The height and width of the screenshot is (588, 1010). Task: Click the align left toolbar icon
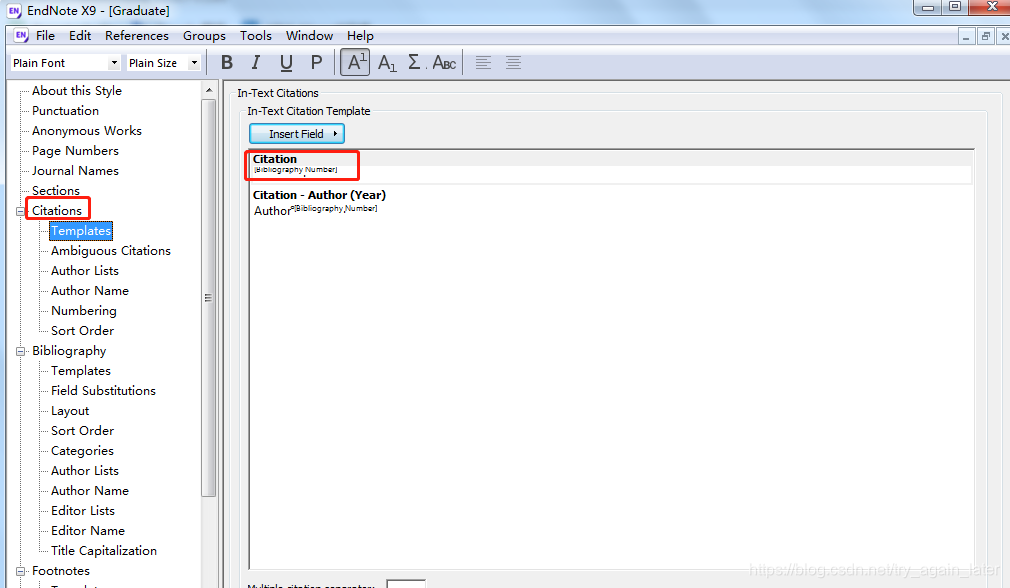click(483, 62)
